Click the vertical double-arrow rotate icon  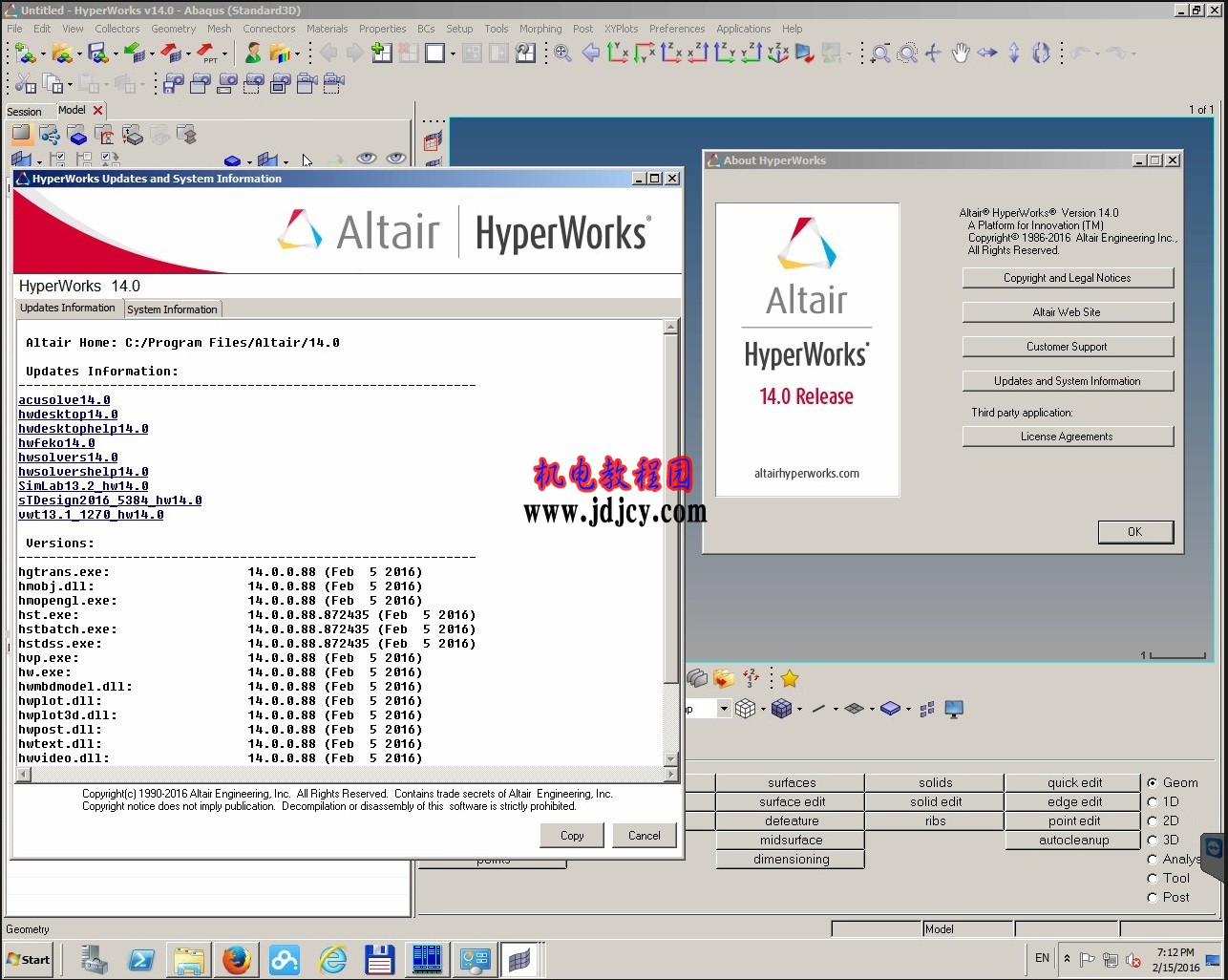pos(1014,53)
